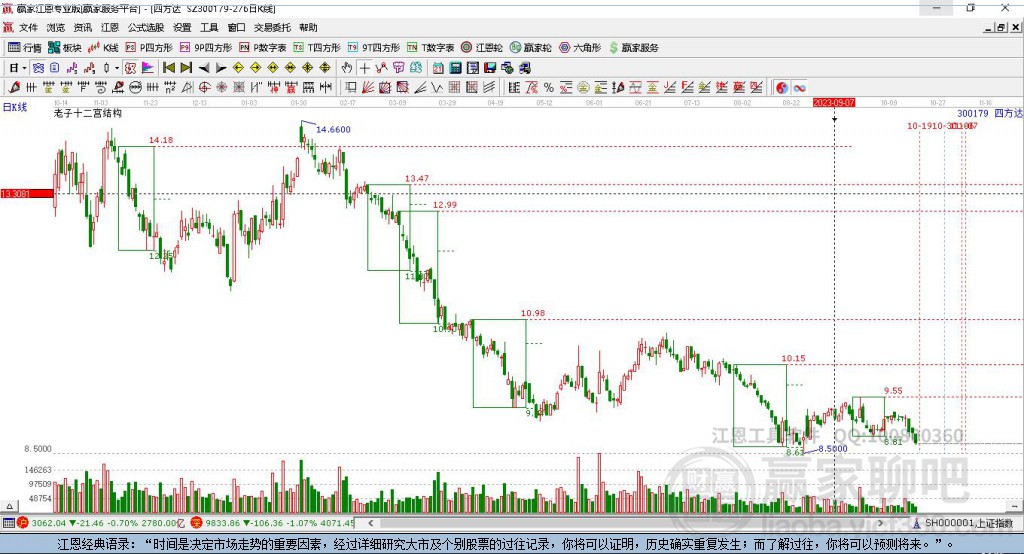Click Shenzhen index 9833.86 in status bar
This screenshot has height=554, width=1024.
223,523
